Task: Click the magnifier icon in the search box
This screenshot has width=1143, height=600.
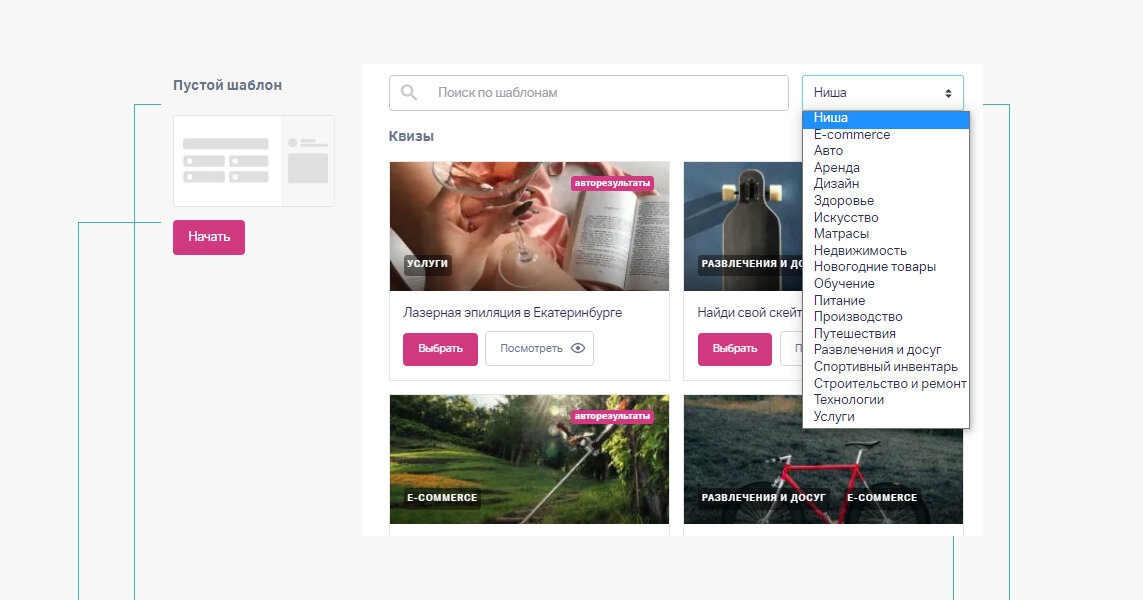Action: (x=409, y=93)
